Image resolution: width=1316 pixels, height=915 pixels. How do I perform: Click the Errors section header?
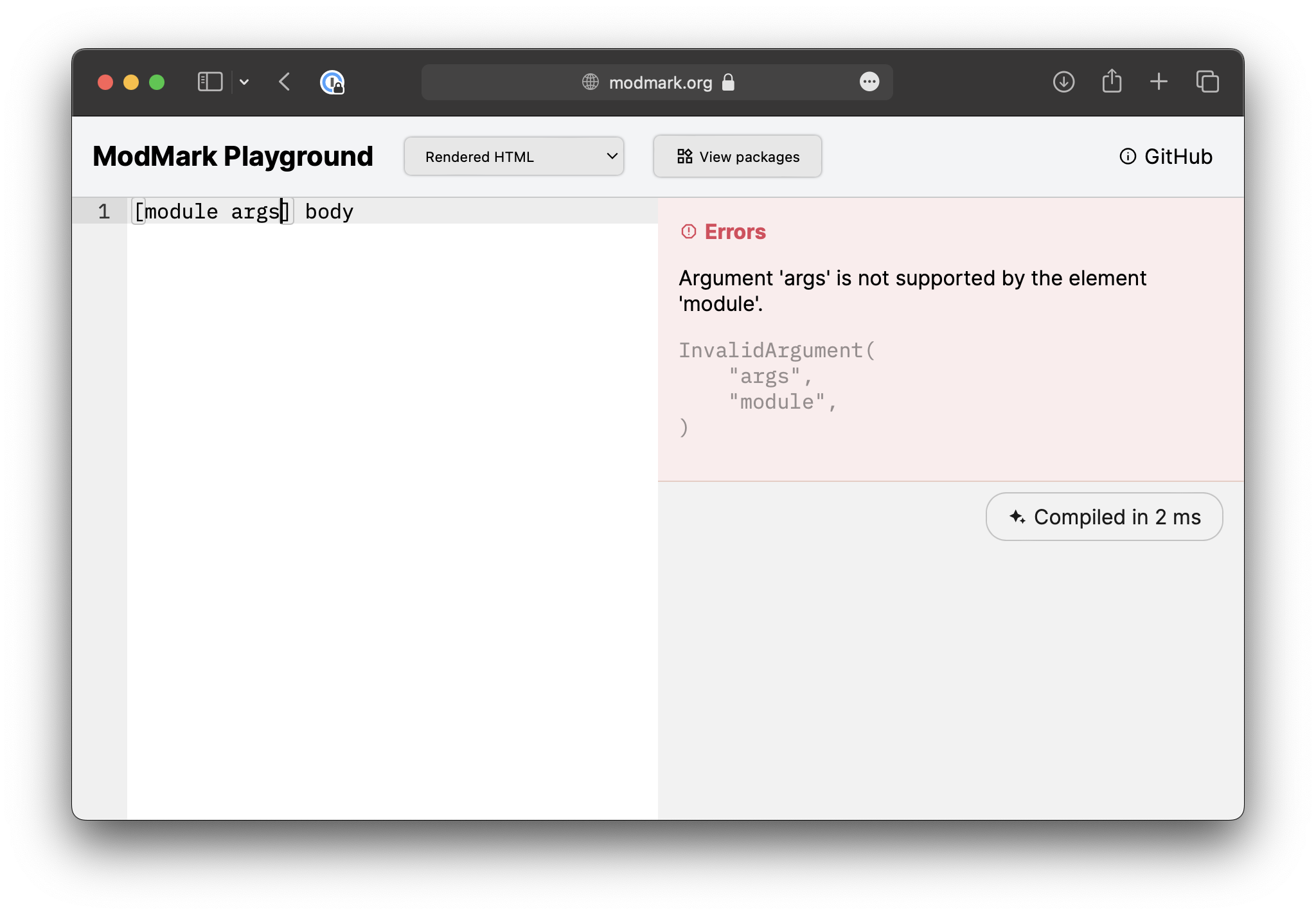click(x=734, y=231)
